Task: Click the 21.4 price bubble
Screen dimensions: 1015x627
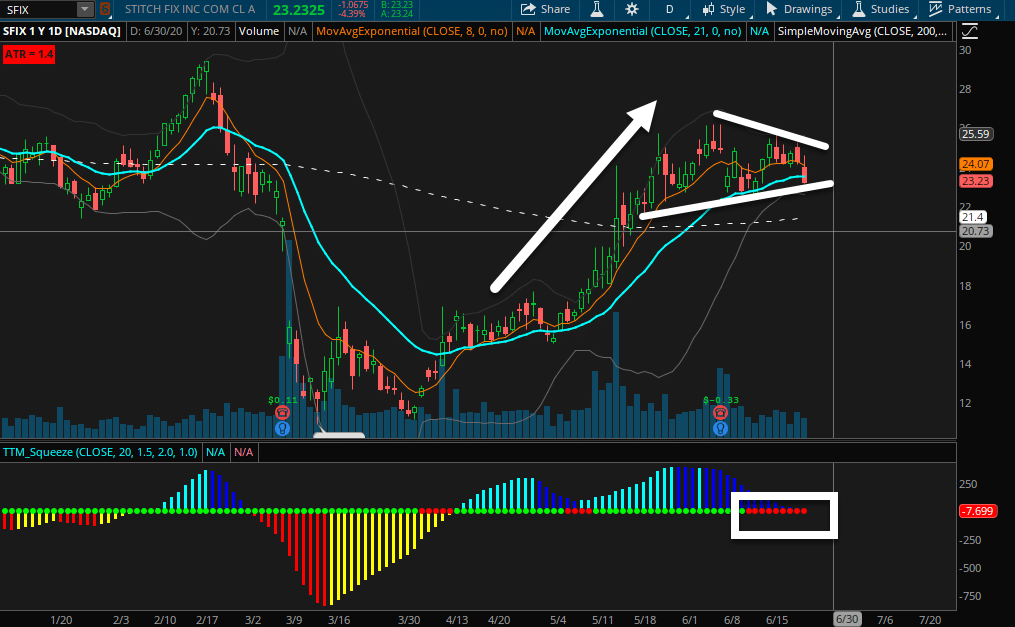Action: [x=972, y=217]
